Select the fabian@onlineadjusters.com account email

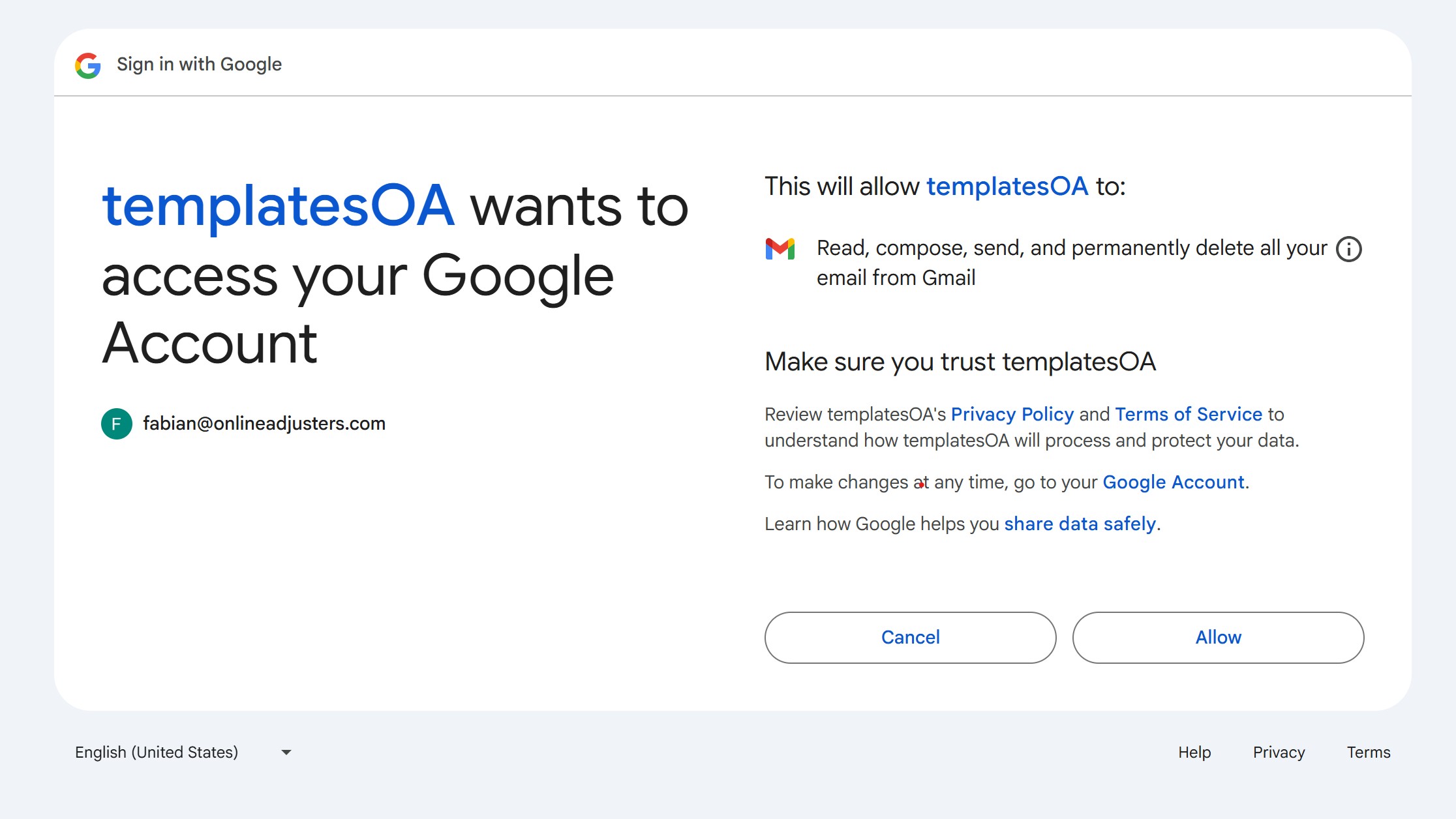click(x=264, y=424)
